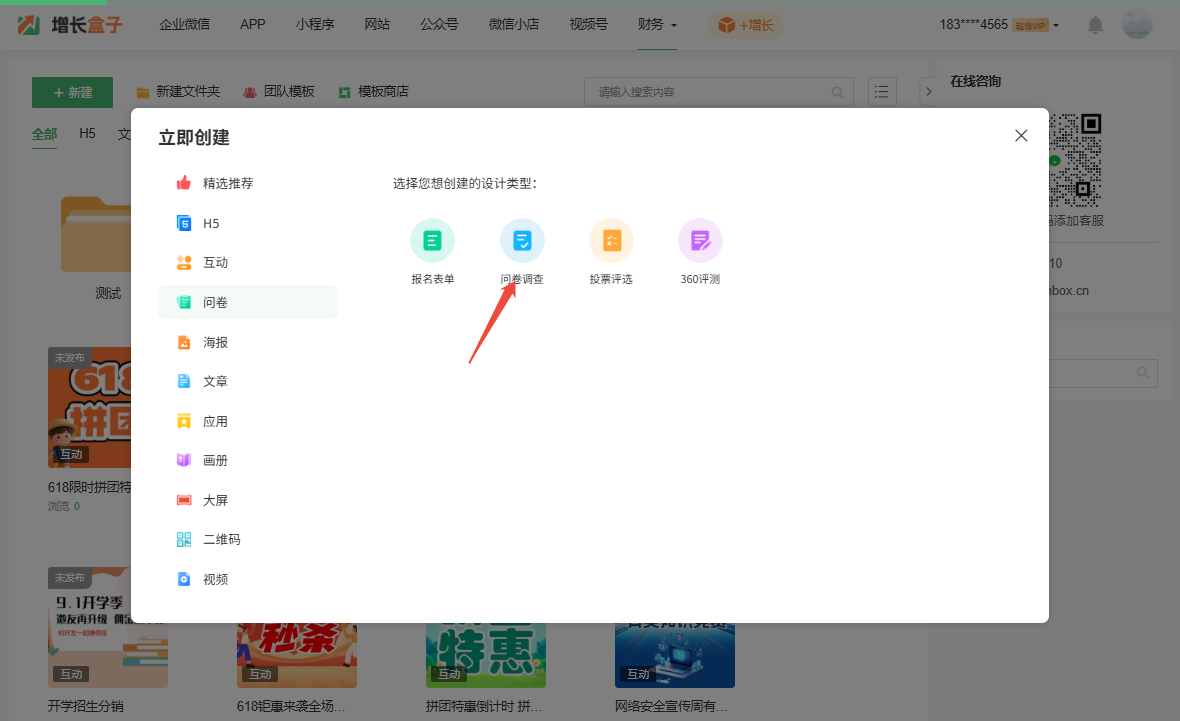This screenshot has height=721, width=1180.
Task: Click the green 新建 button
Action: point(72,92)
